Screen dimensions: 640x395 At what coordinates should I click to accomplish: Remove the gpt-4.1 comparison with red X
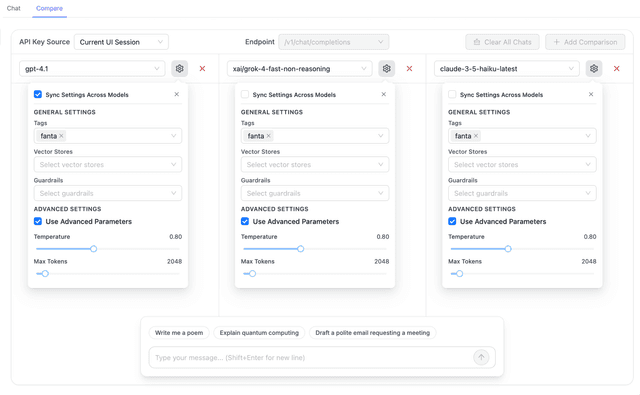(x=202, y=69)
